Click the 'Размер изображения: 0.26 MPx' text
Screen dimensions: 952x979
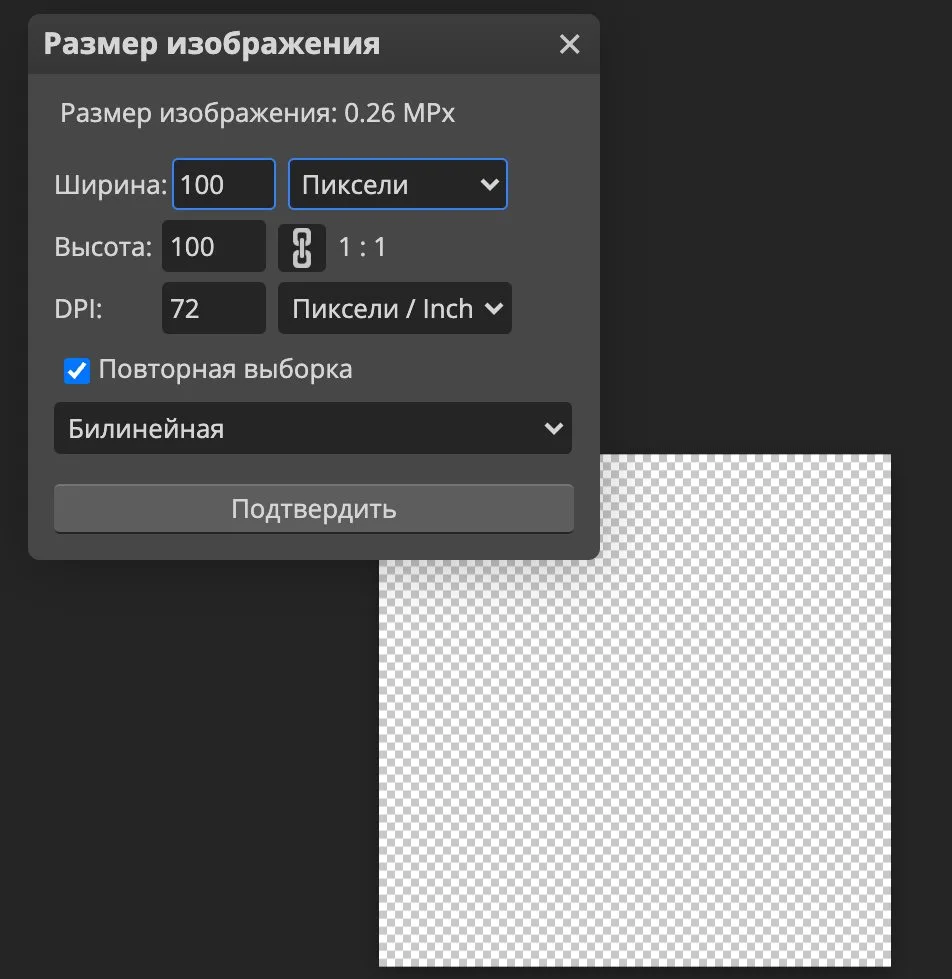[x=257, y=113]
